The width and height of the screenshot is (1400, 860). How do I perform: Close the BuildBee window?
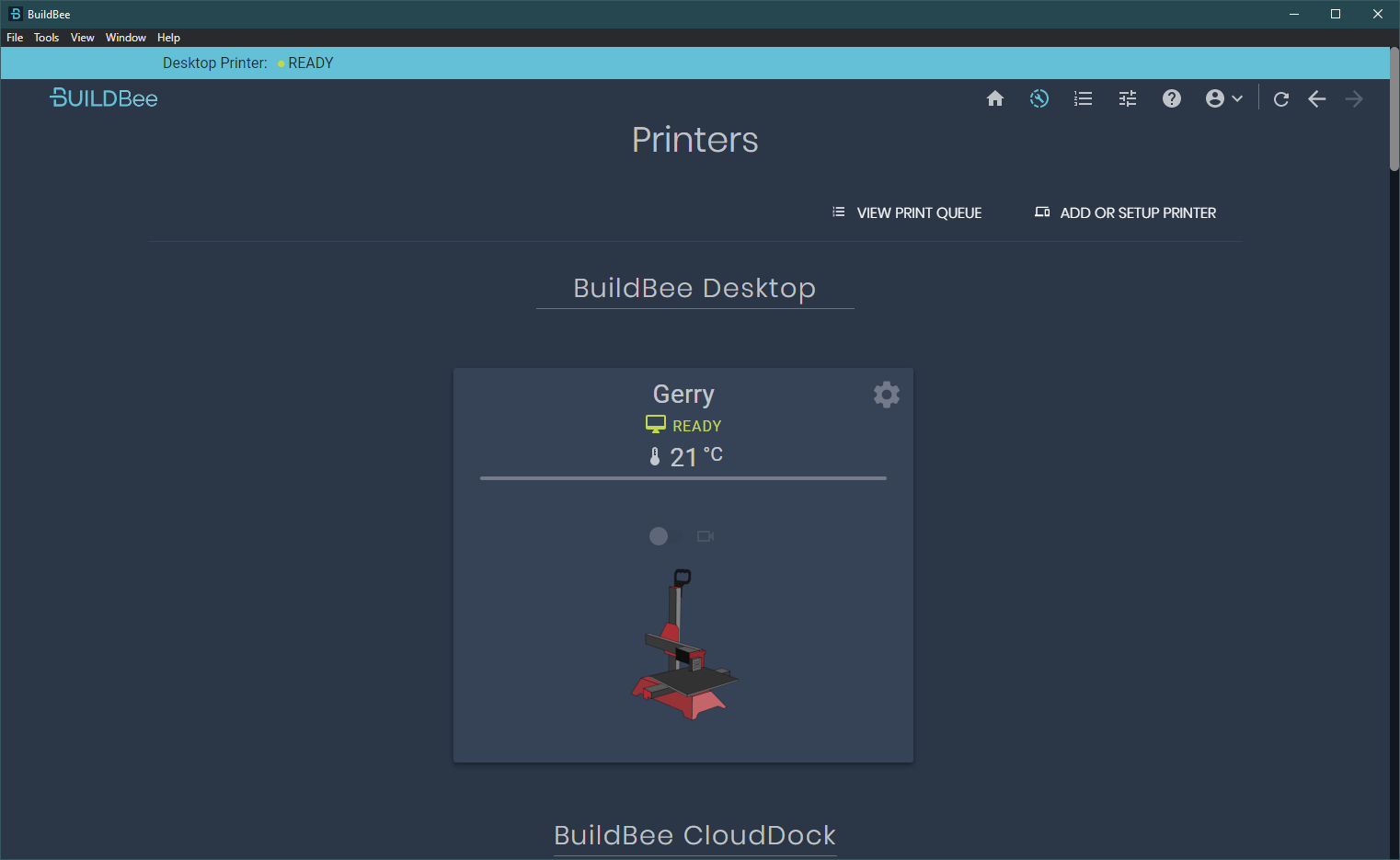[x=1378, y=14]
